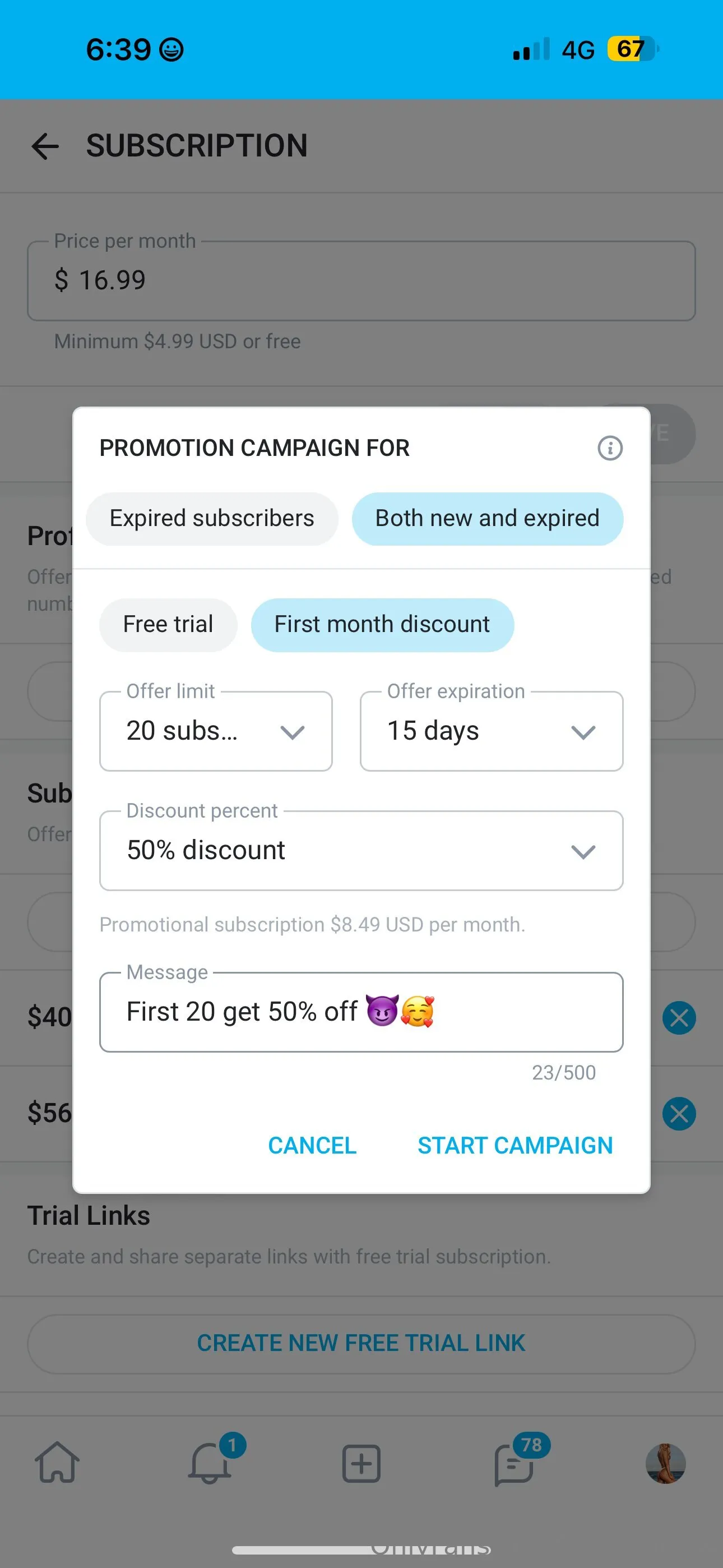This screenshot has width=723, height=1568.
Task: Remove the $56 bundle with its X icon
Action: tap(680, 1113)
